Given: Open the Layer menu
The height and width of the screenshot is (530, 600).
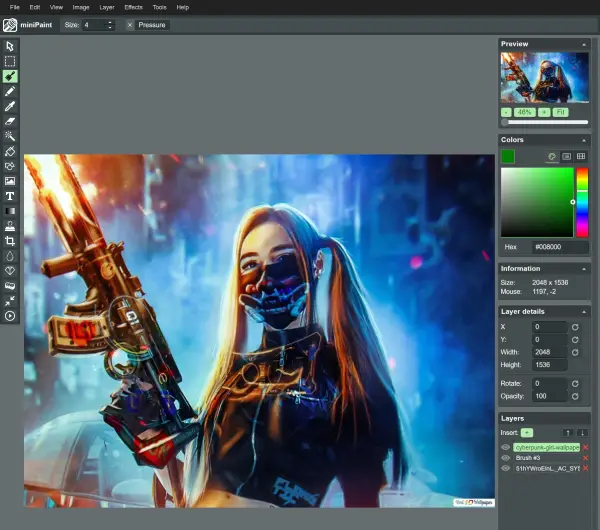Looking at the screenshot, I should (107, 7).
